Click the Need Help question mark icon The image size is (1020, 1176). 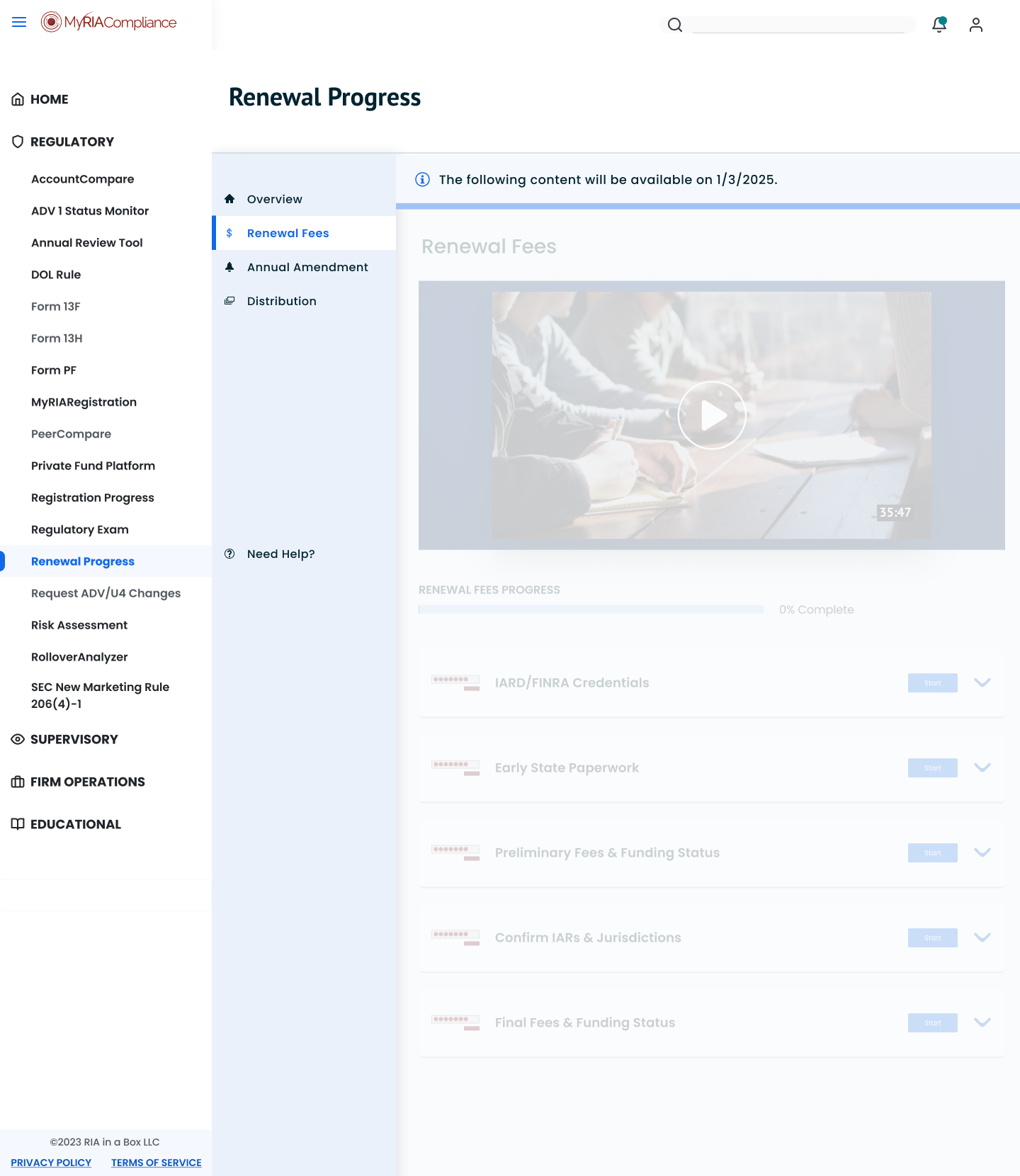click(229, 554)
